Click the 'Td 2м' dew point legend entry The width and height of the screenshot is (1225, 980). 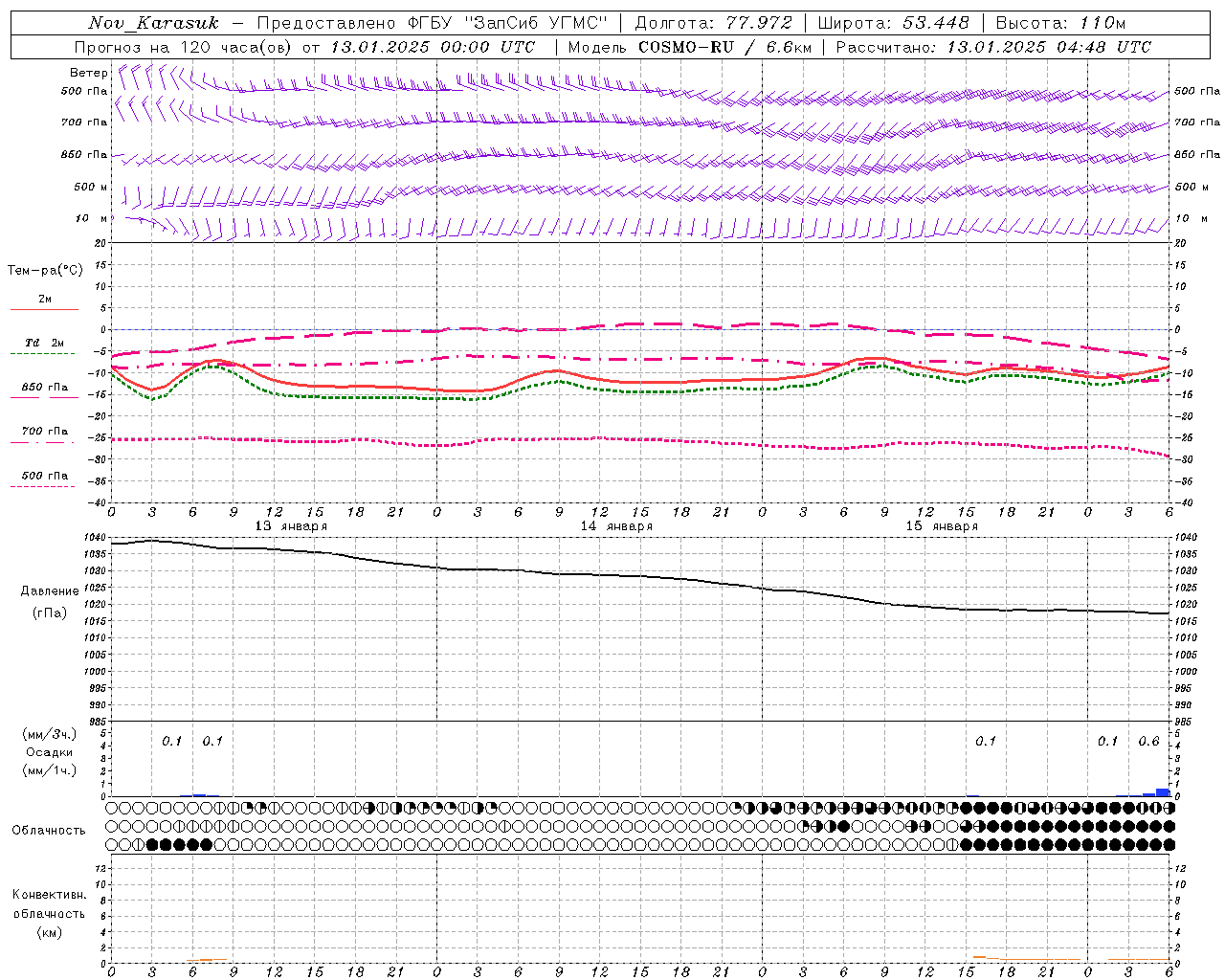click(x=44, y=343)
